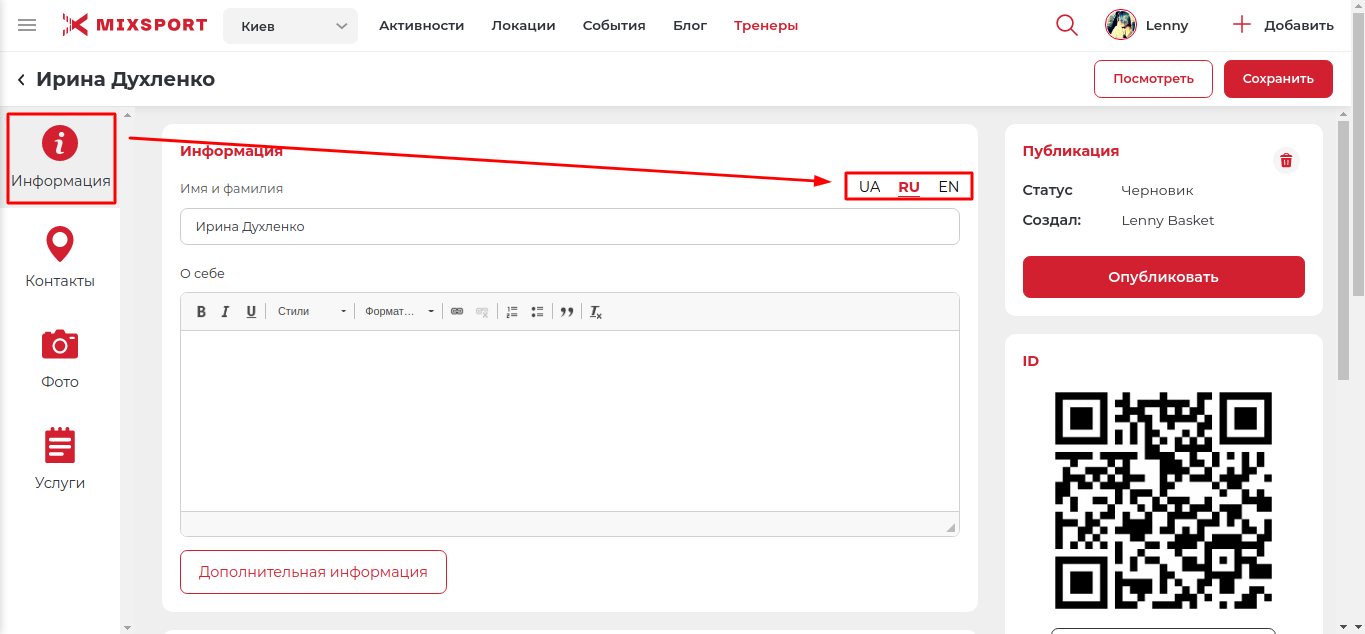Switch to the UA language tab
Screen dimensions: 1365x634
869,187
